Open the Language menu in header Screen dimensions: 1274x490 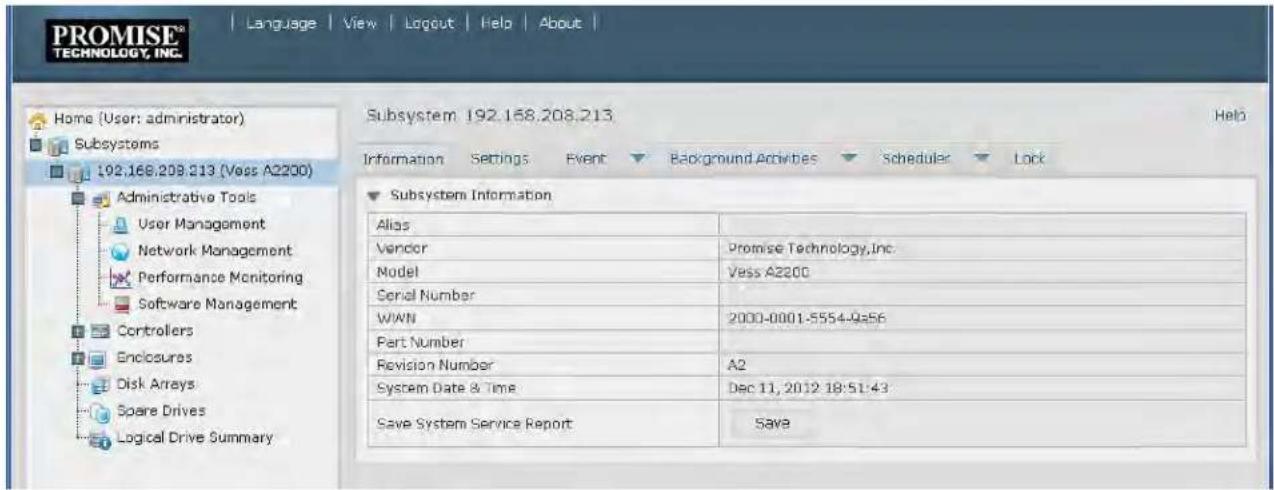tap(279, 22)
